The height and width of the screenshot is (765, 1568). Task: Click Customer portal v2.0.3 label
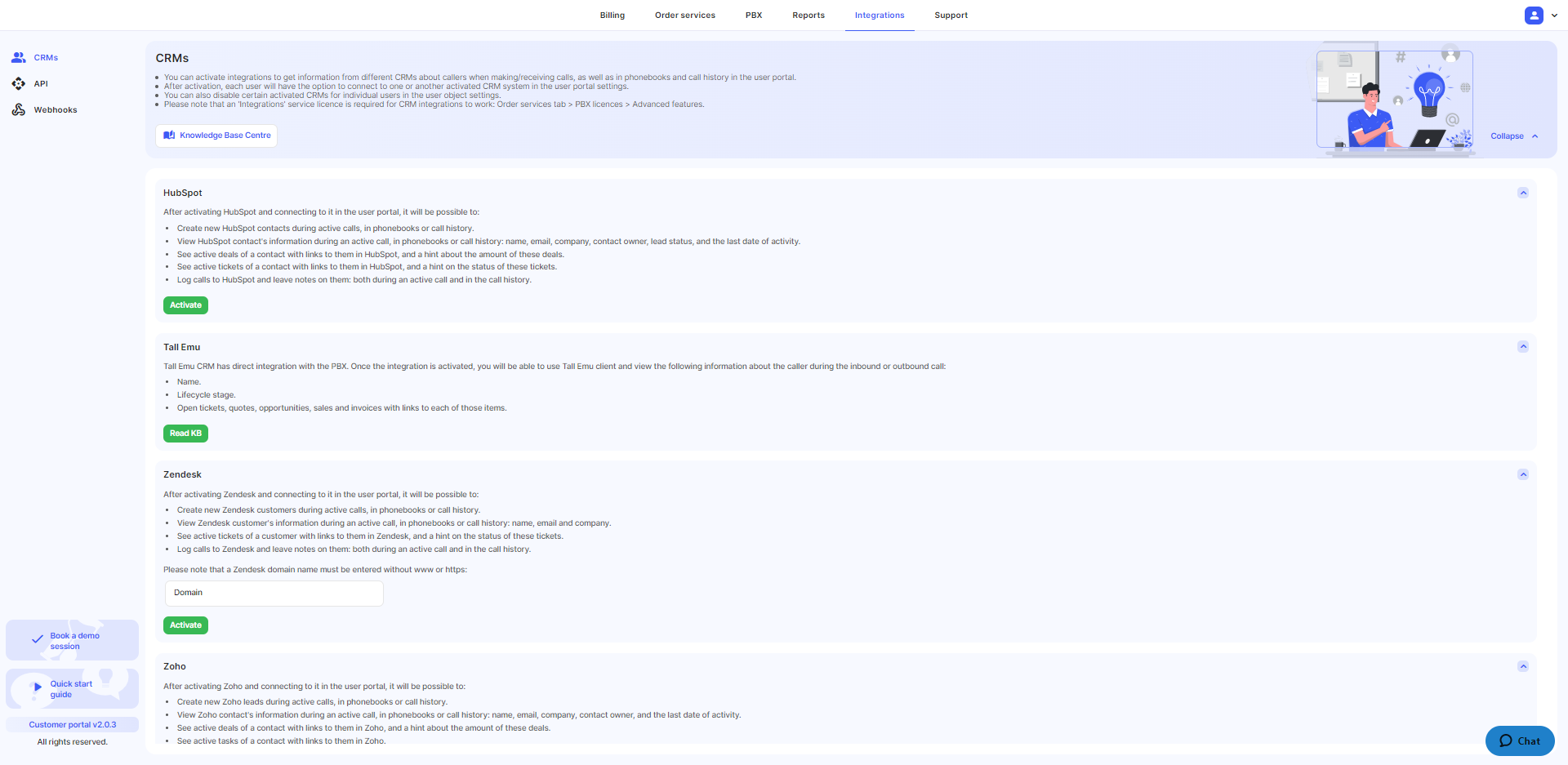pos(73,725)
